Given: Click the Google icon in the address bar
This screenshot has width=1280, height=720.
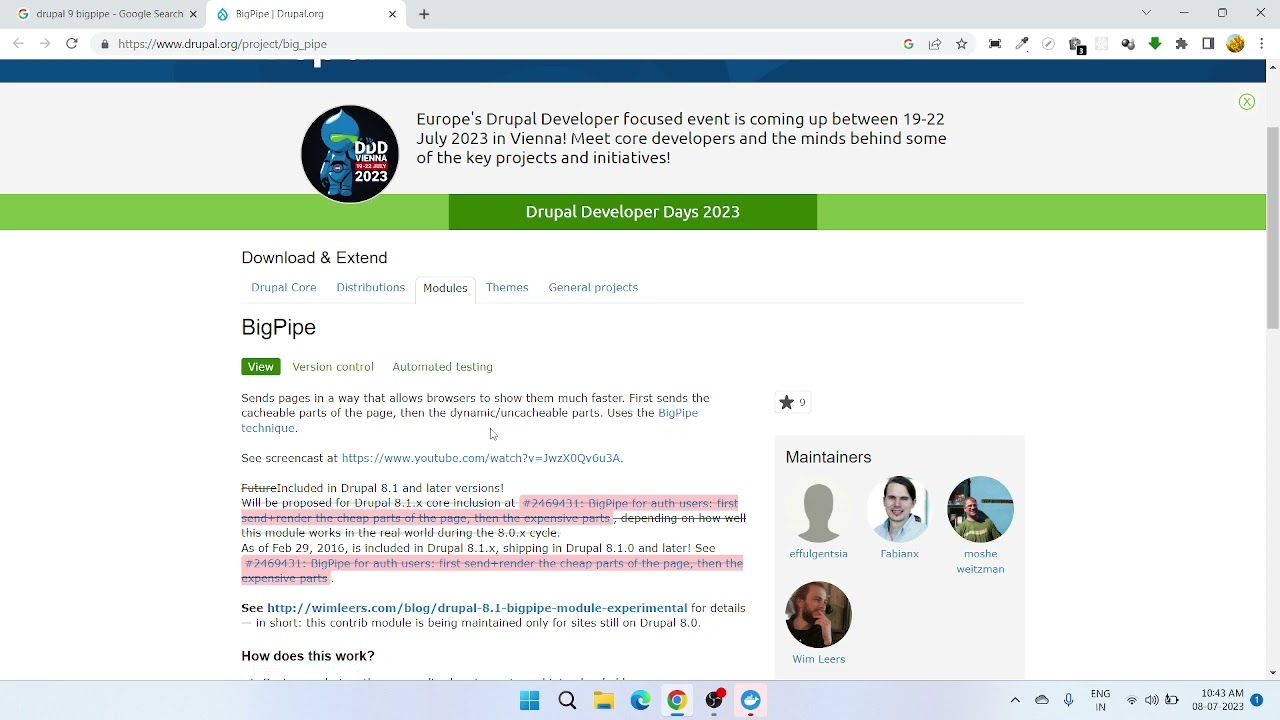Looking at the screenshot, I should coord(908,44).
